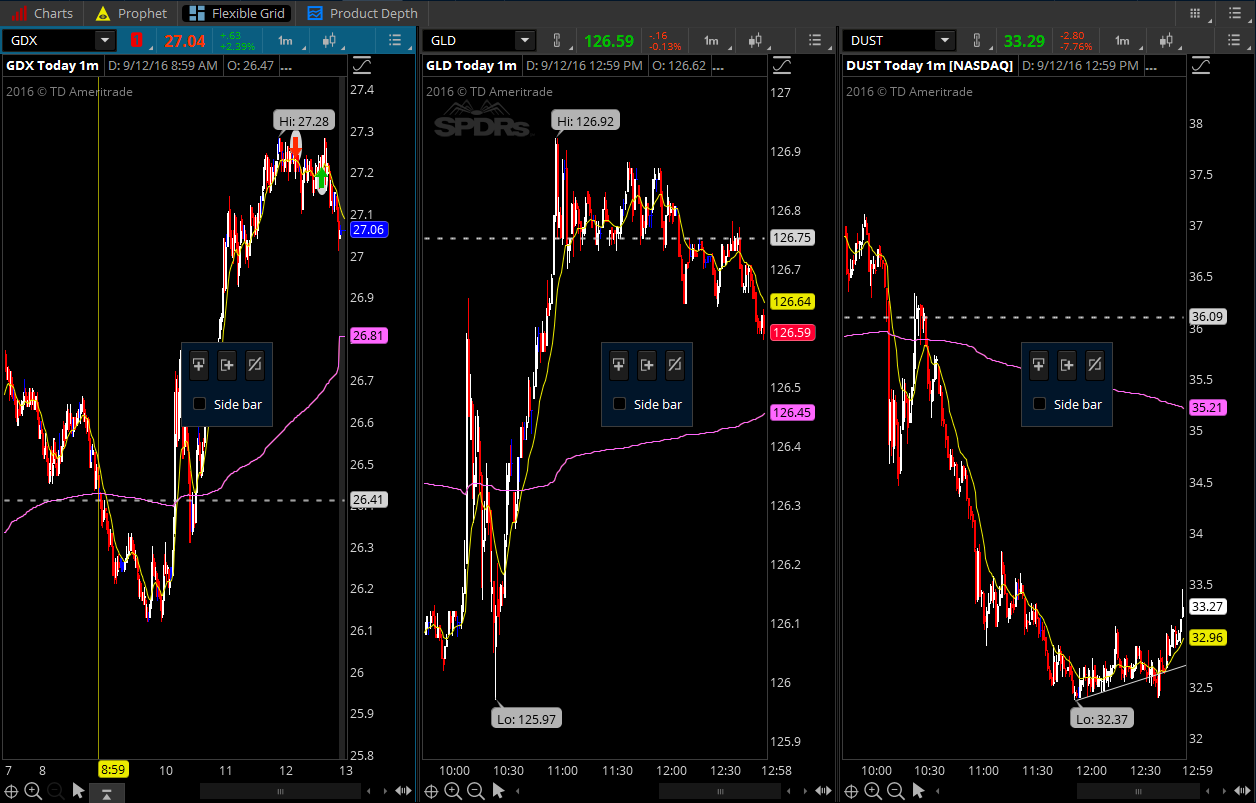Screen dimensions: 1256x803
Task: Open top-right window menu icon
Action: click(1237, 13)
